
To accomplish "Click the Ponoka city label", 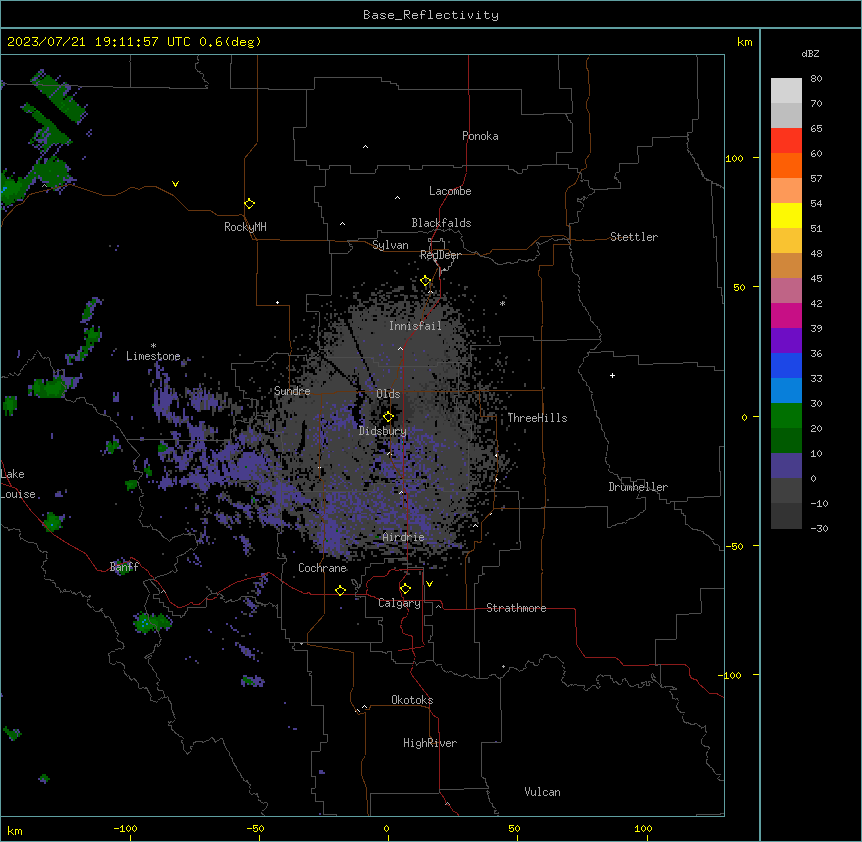I will (480, 136).
